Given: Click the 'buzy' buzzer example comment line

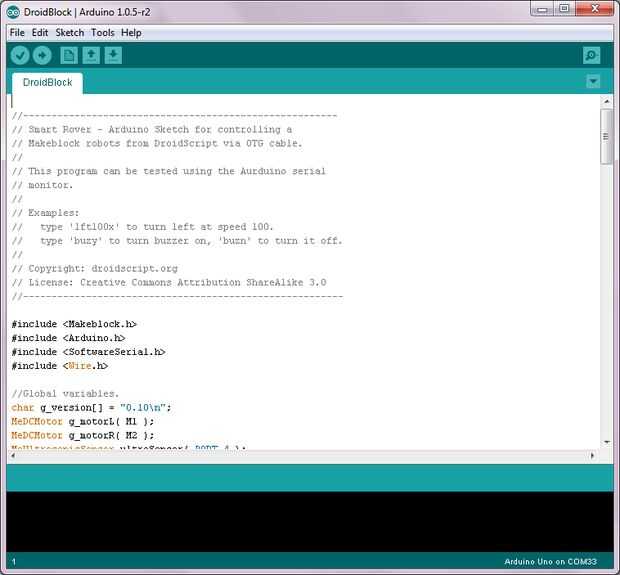Looking at the screenshot, I should point(177,241).
